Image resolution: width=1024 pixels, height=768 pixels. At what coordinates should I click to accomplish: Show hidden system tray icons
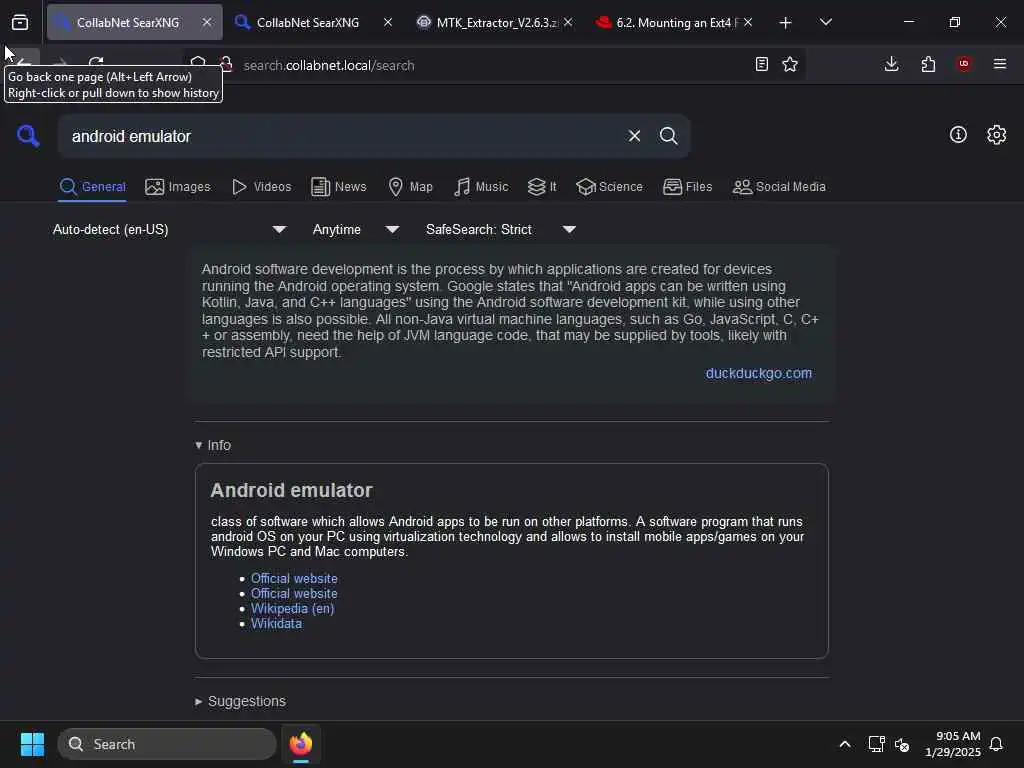(x=844, y=744)
